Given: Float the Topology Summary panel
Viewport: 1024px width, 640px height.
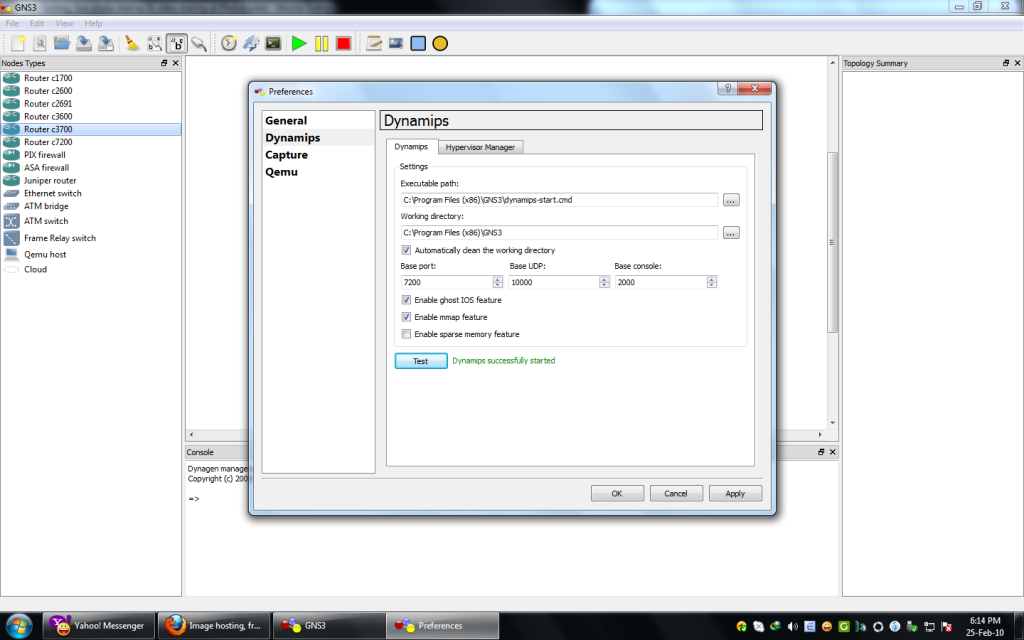Looking at the screenshot, I should [x=1006, y=63].
